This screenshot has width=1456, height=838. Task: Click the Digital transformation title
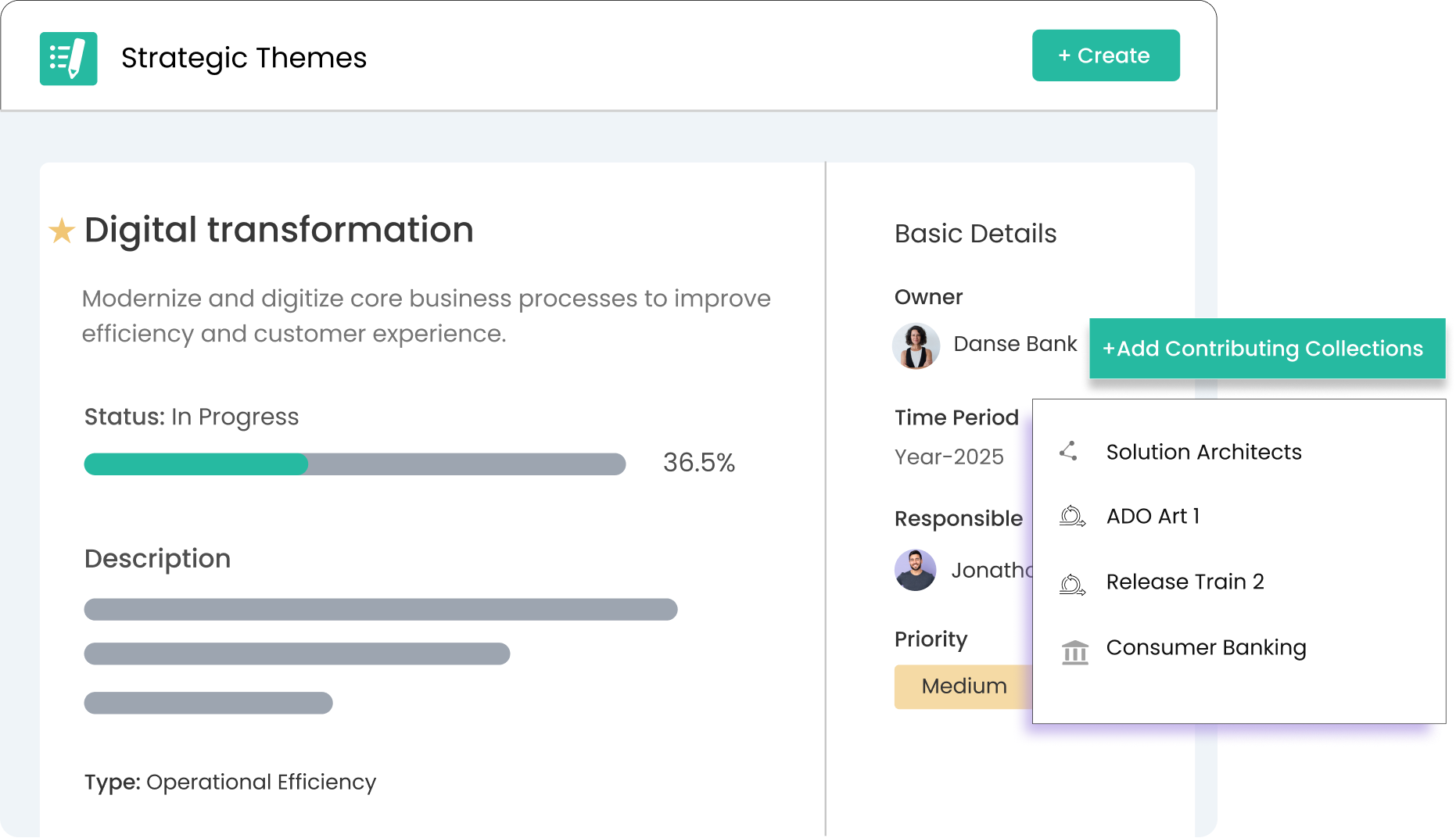(x=278, y=229)
